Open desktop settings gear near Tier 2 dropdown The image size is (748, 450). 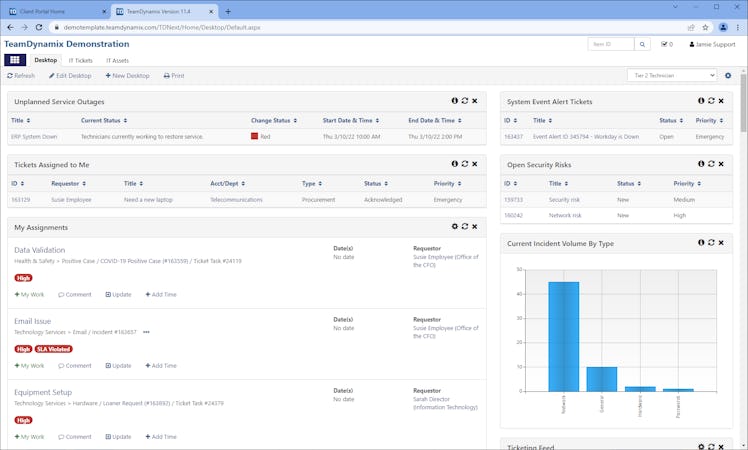[x=728, y=75]
